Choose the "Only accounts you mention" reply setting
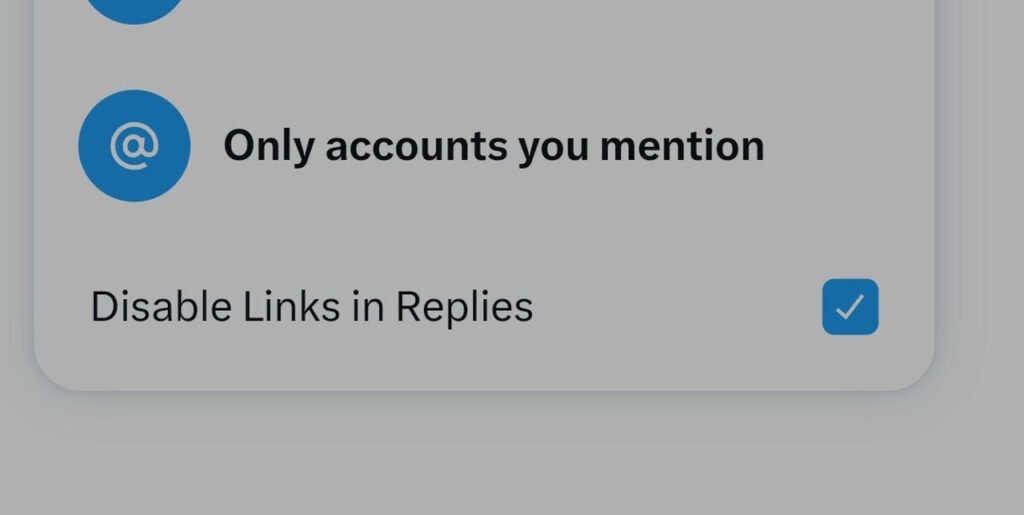1024x515 pixels. coord(493,146)
